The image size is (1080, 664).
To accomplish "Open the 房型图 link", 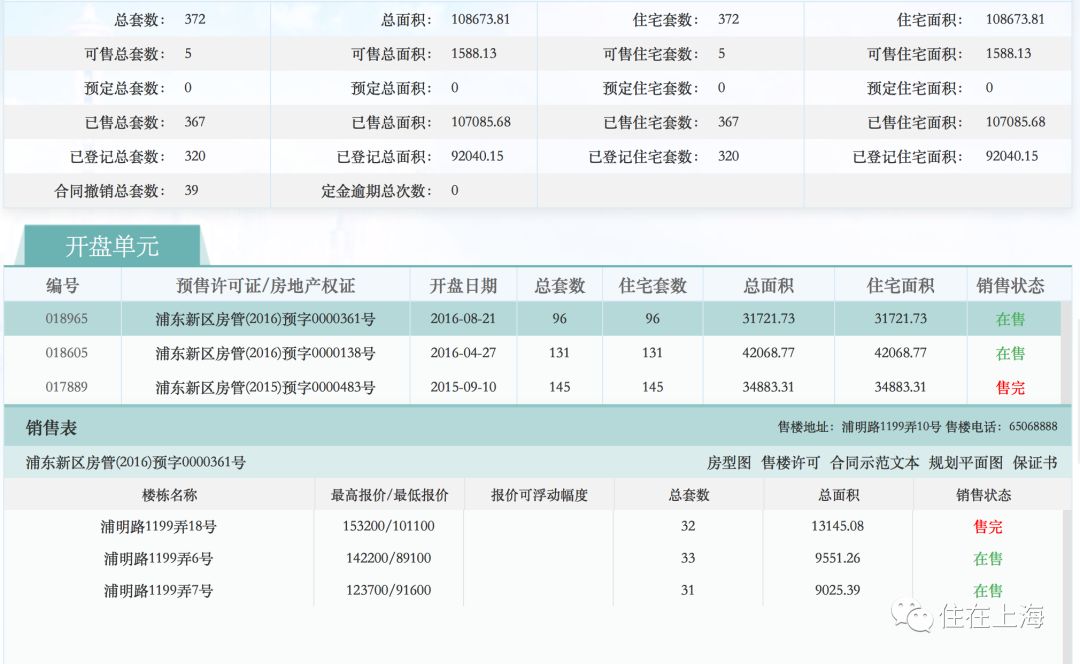I will pos(728,462).
